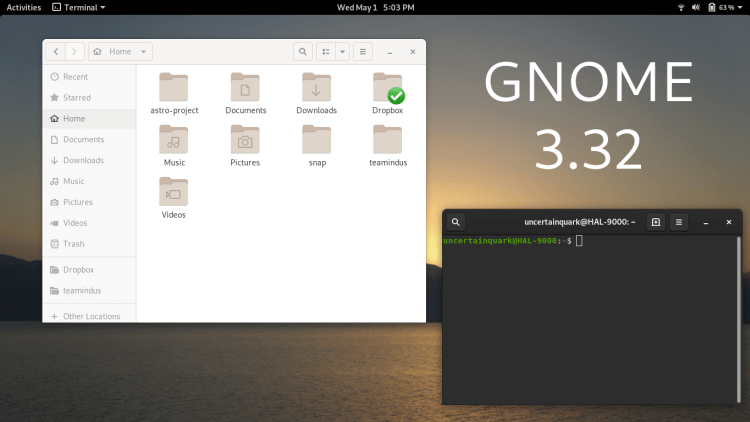Open Pictures from the sidebar
This screenshot has width=750, height=422.
[x=89, y=202]
